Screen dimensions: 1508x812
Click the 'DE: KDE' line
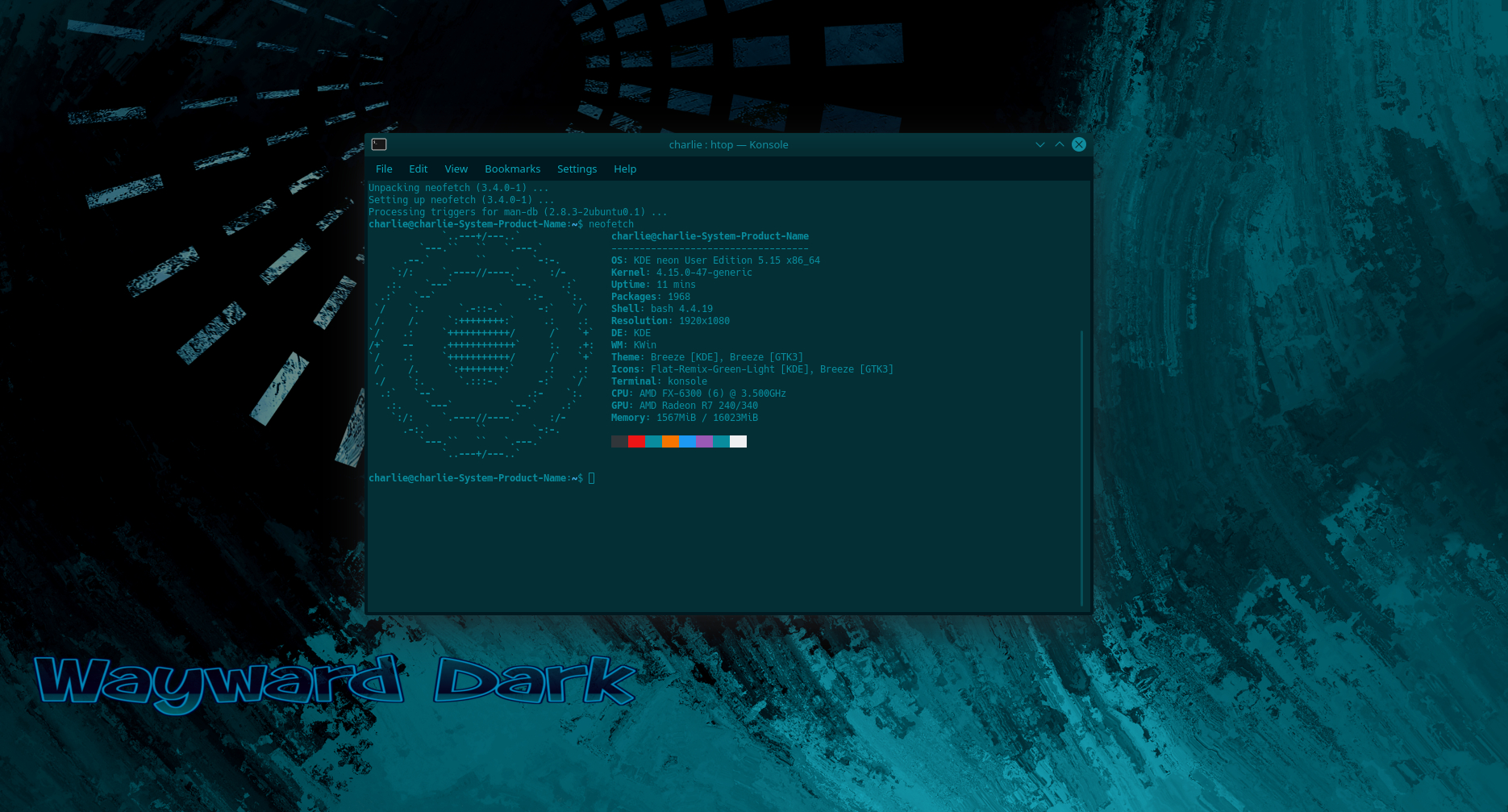tap(631, 333)
